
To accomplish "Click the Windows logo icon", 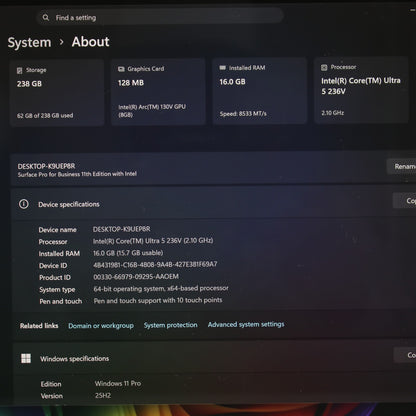I will click(x=26, y=358).
